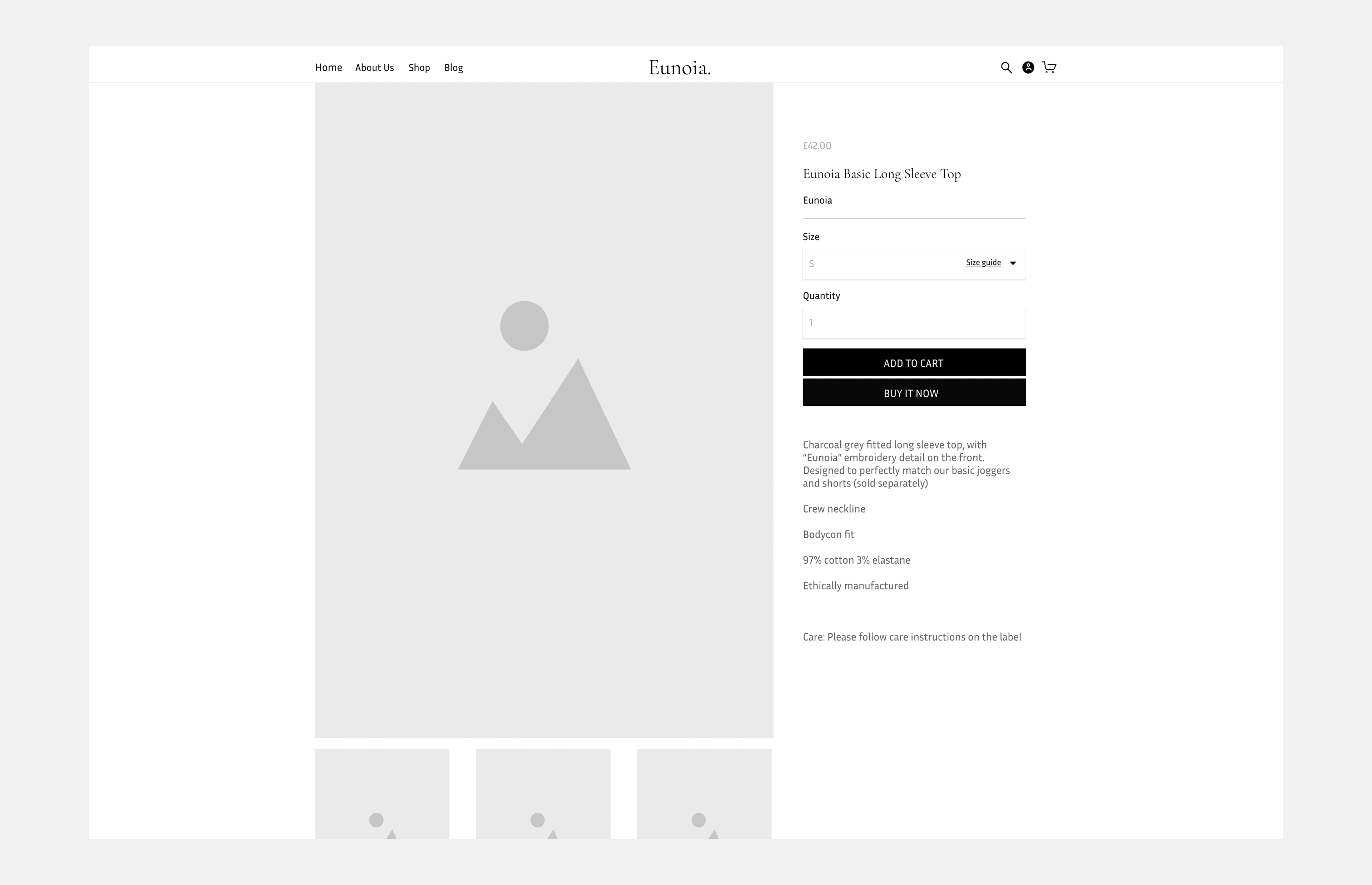This screenshot has width=1372, height=885.
Task: Click the Quantity input field
Action: (x=913, y=323)
